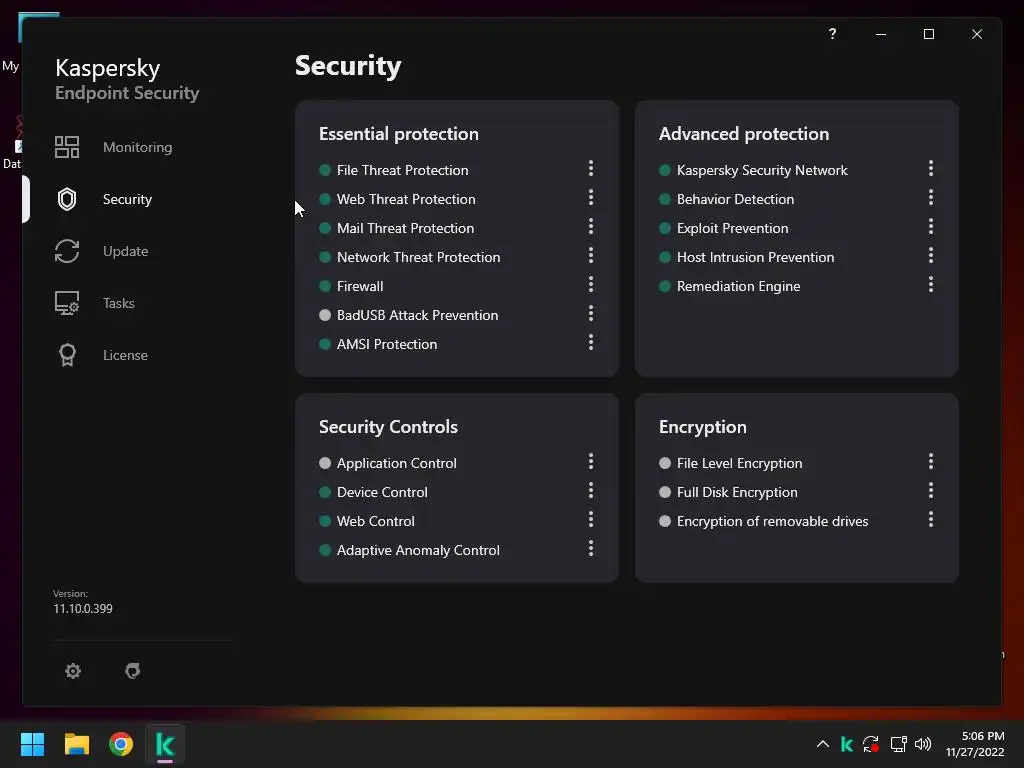Click File Threat Protection green status dot
1024x768 pixels.
point(325,170)
